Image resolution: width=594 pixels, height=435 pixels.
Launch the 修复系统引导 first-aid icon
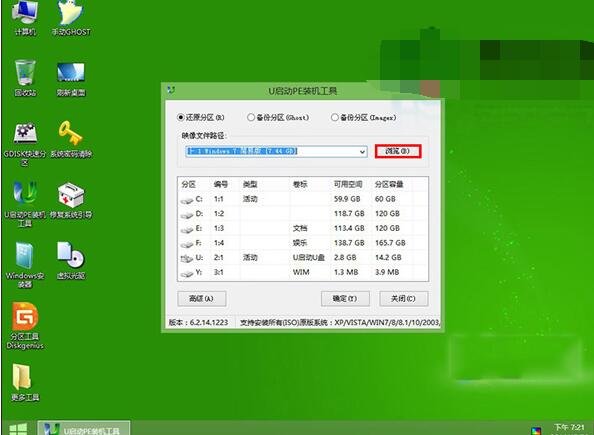click(x=71, y=201)
